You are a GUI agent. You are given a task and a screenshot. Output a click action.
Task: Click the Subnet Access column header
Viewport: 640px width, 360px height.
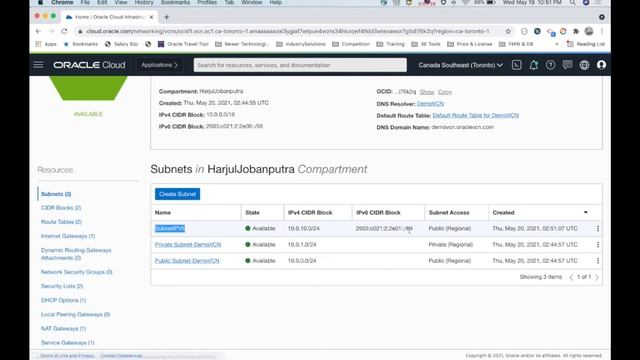pos(449,212)
